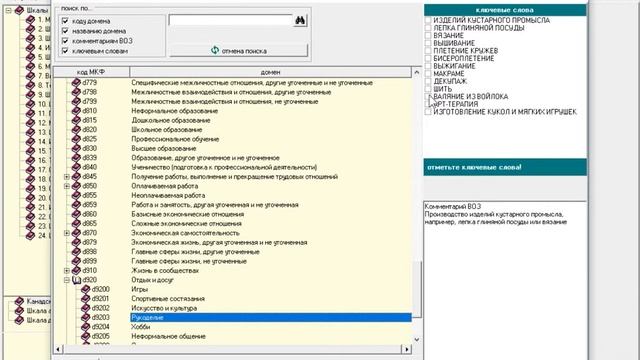Click the book icon beside d820
This screenshot has width=640, height=360.
76,130
